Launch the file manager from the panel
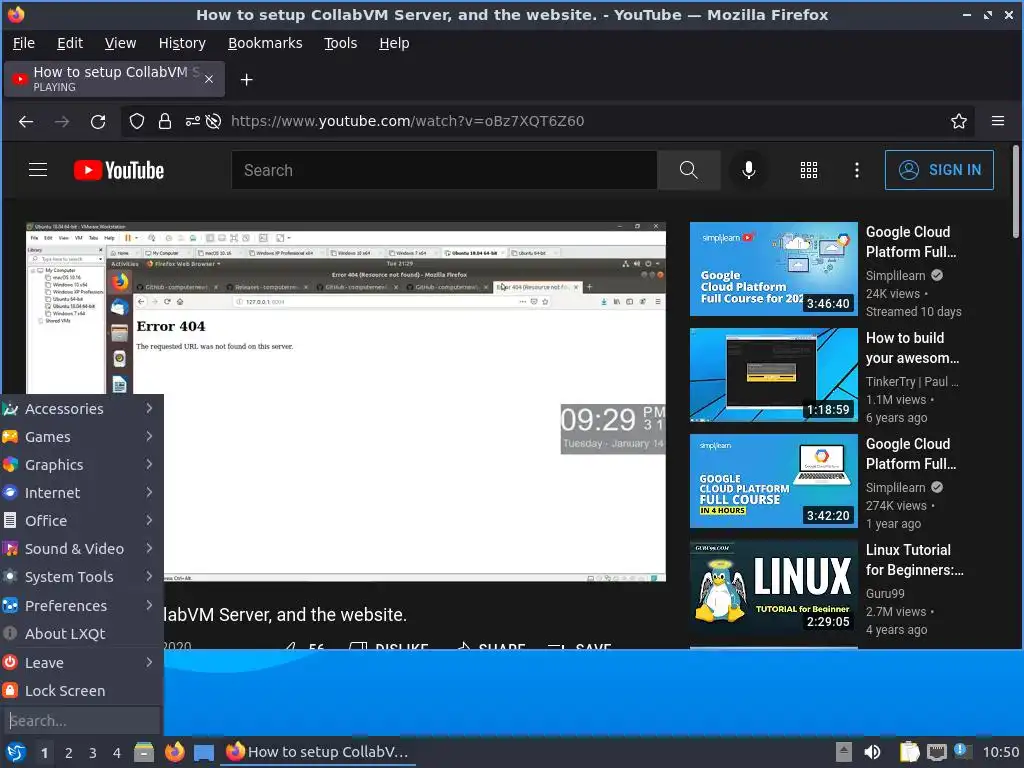The image size is (1024, 768). pos(144,752)
